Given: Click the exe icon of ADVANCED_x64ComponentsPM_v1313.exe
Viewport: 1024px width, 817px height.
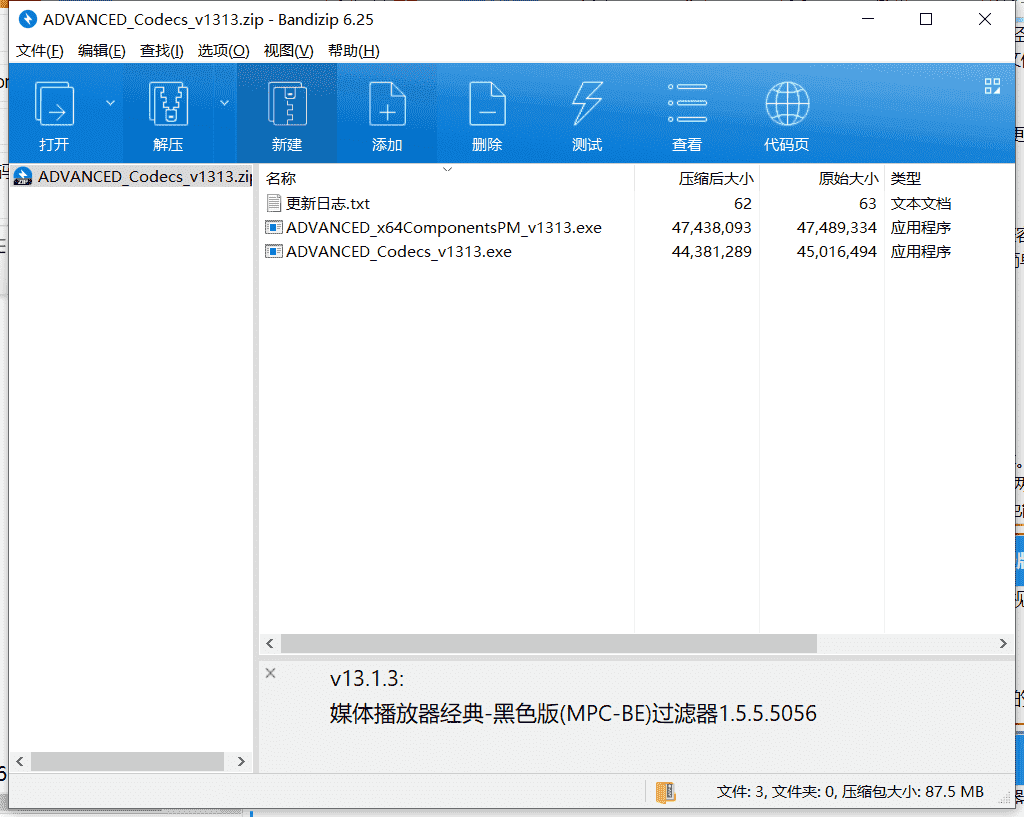Looking at the screenshot, I should [274, 227].
